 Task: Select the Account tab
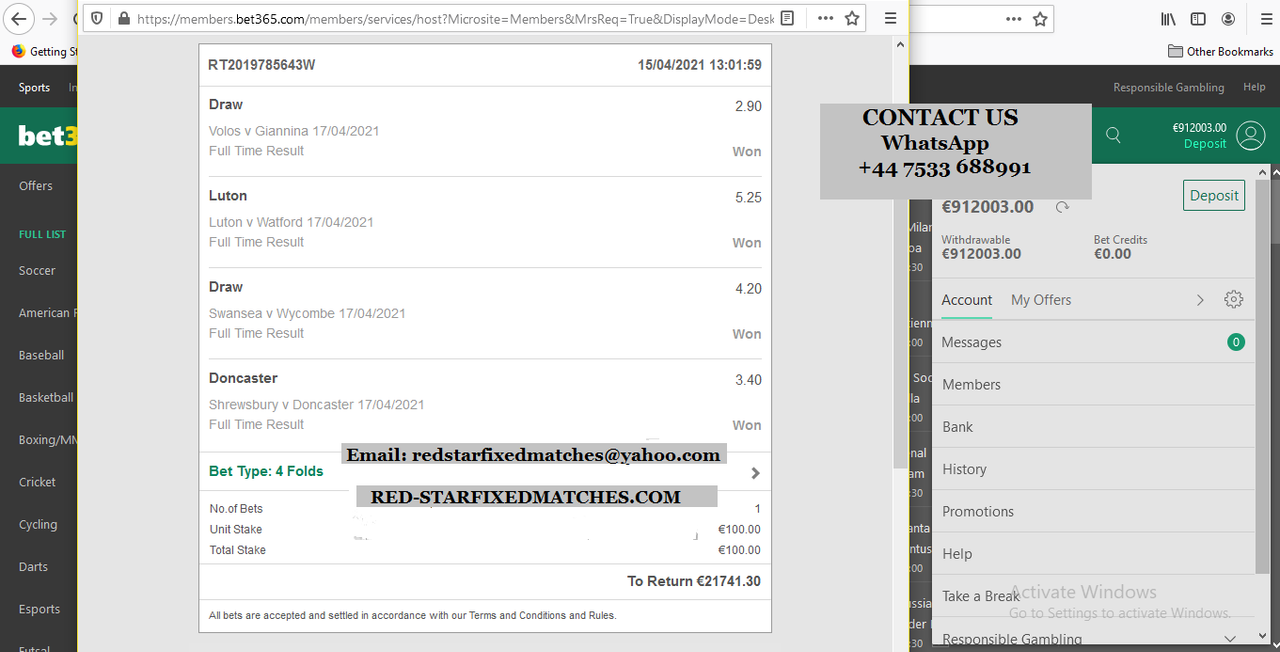coord(967,300)
